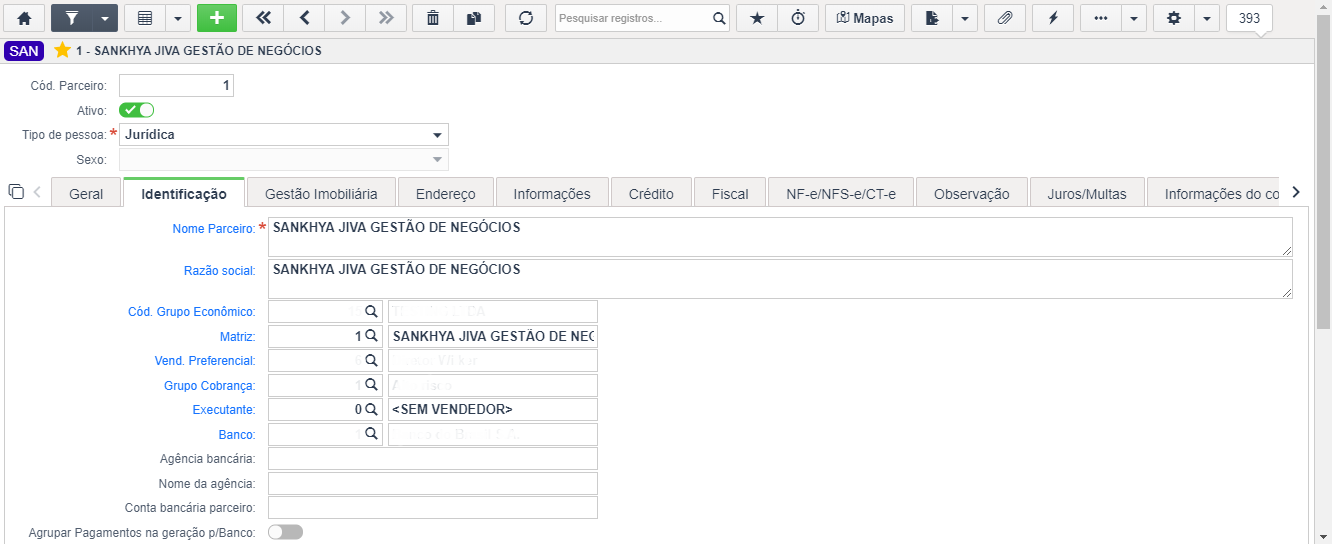Click the lightning bolt actions icon
This screenshot has height=544, width=1332.
coord(1053,18)
